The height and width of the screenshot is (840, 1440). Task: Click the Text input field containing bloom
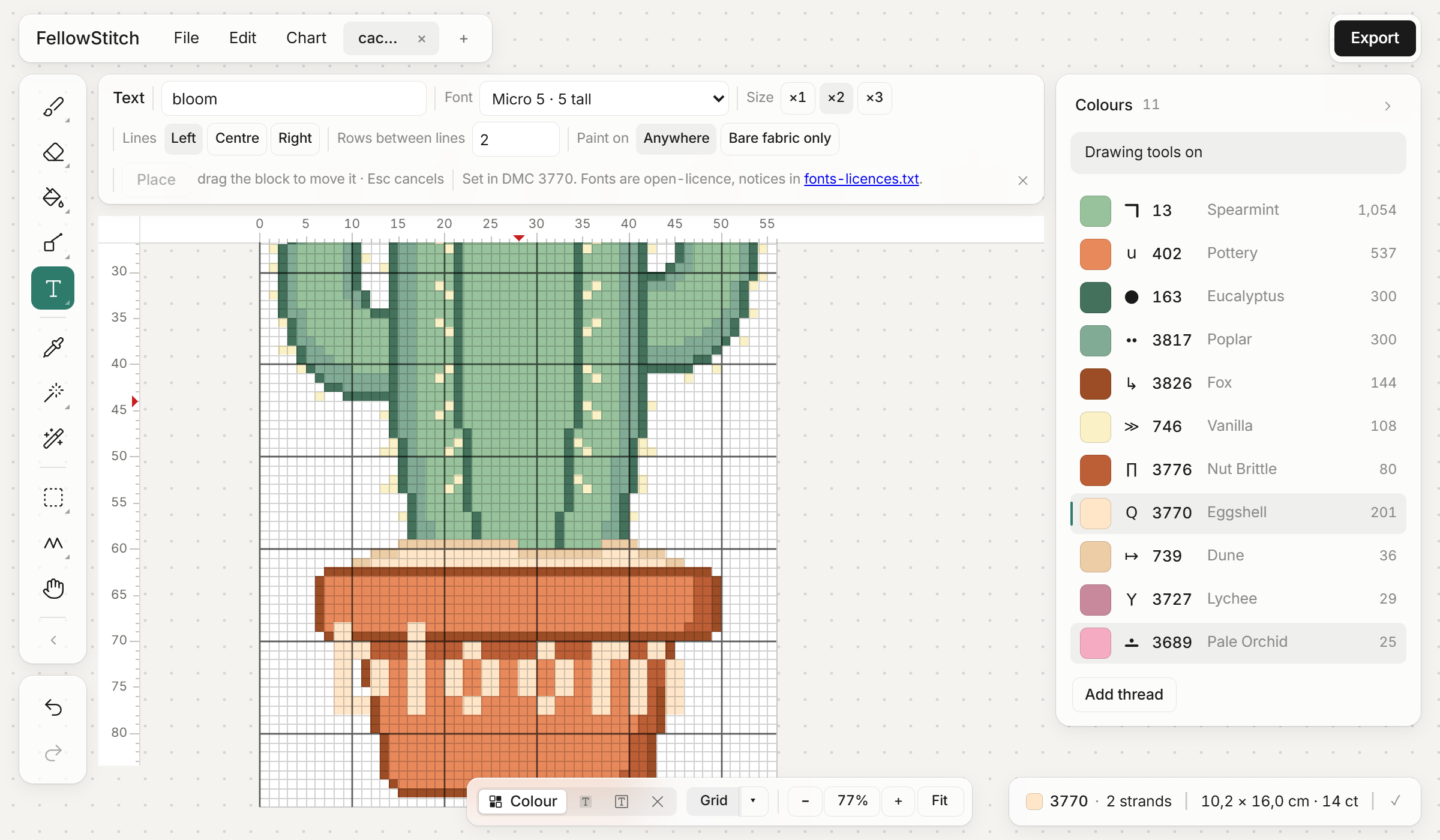coord(293,99)
